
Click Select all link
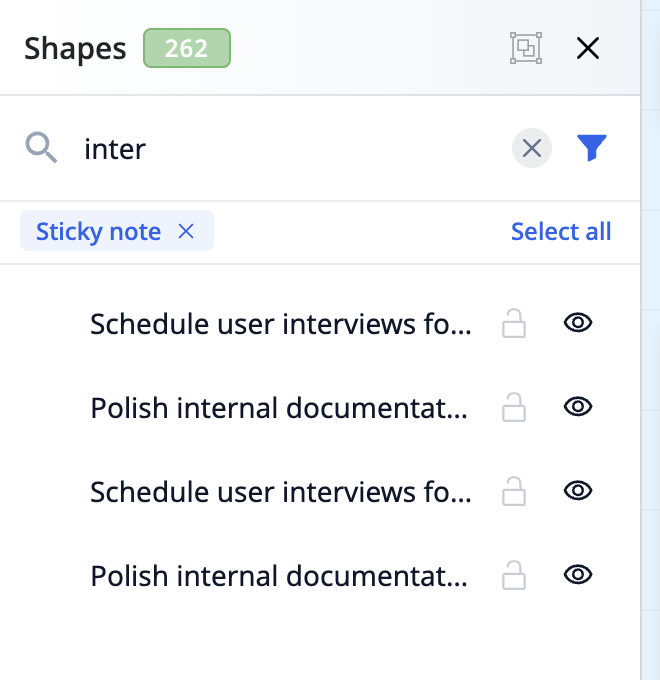(x=561, y=231)
